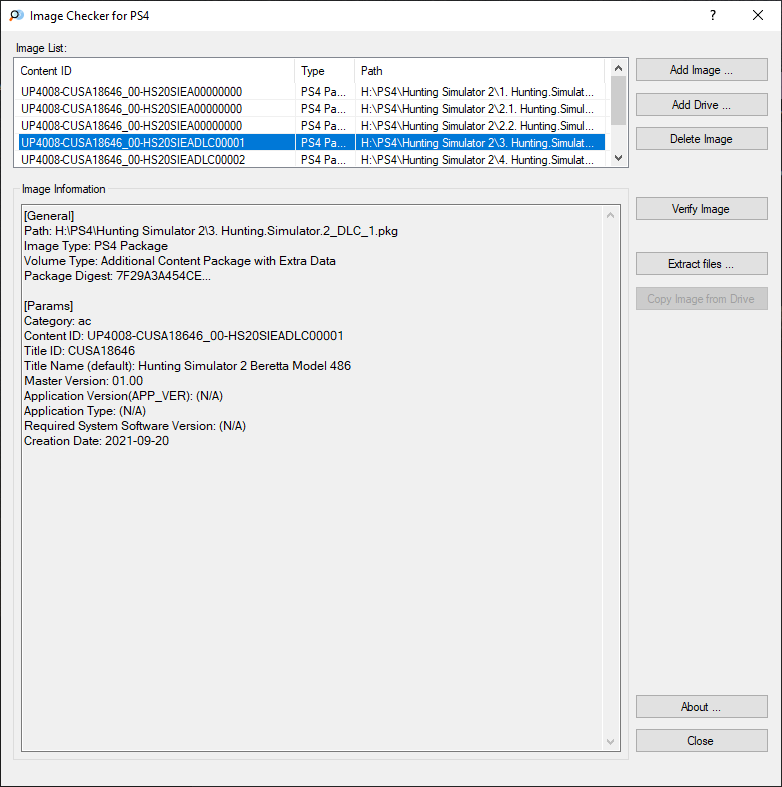This screenshot has width=782, height=787.
Task: Click the Extract files ... button
Action: pos(701,264)
